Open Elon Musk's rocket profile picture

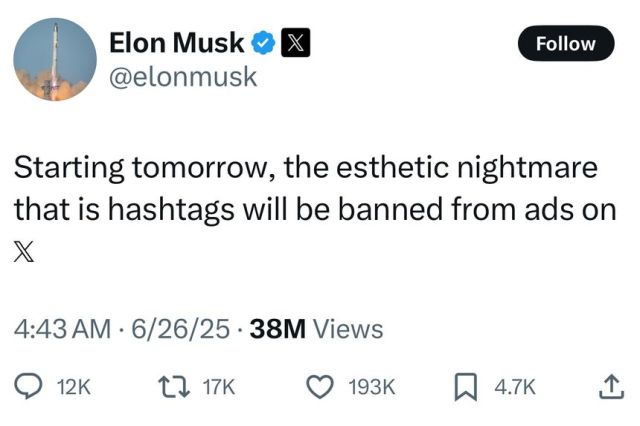(x=55, y=60)
